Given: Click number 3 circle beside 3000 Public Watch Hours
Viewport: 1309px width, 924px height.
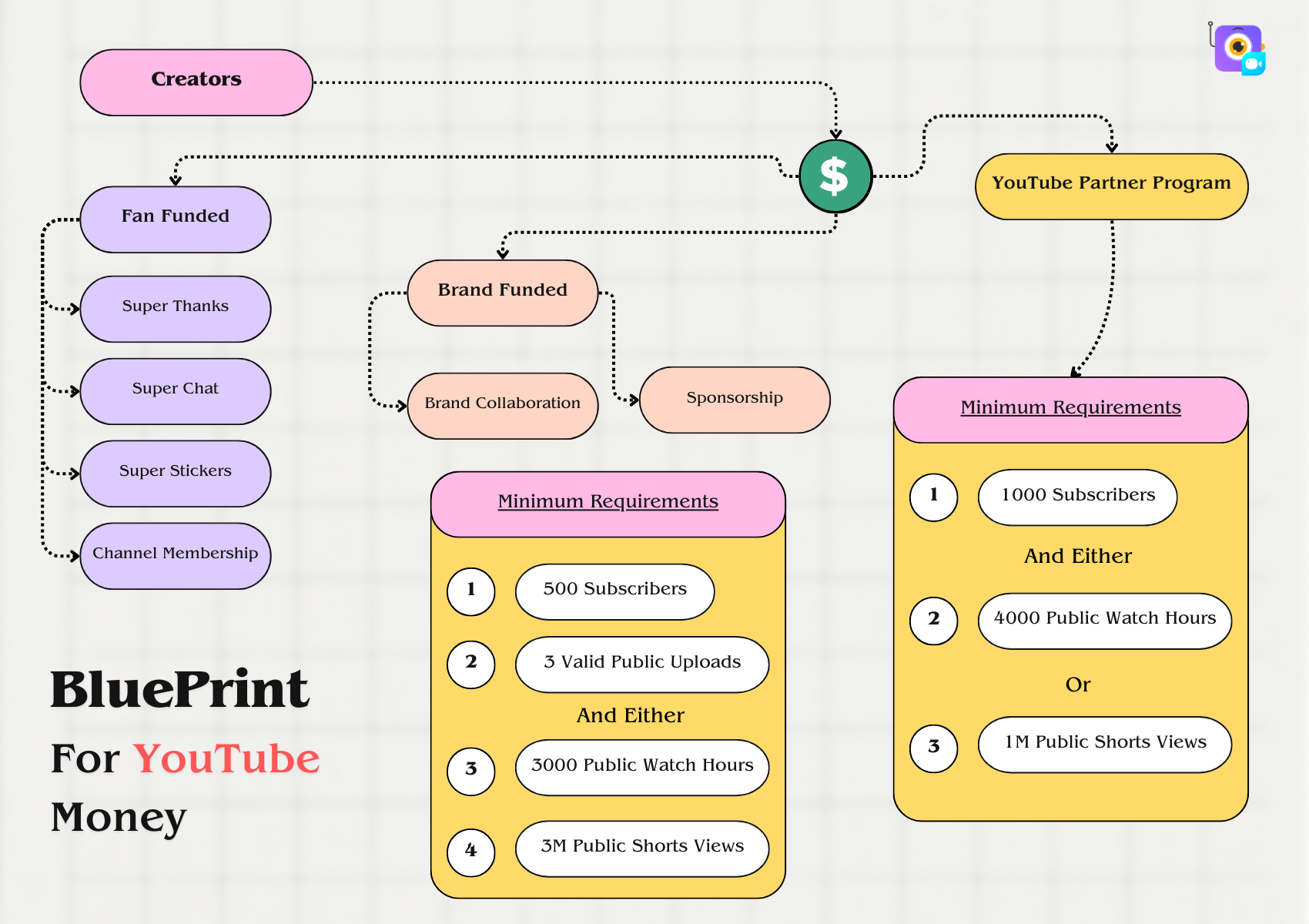Looking at the screenshot, I should point(471,772).
